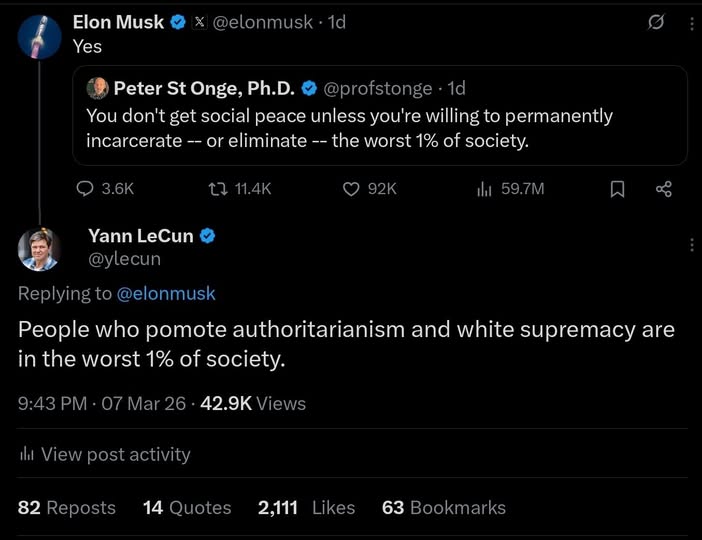Click the share icon on Elon's post

click(663, 188)
